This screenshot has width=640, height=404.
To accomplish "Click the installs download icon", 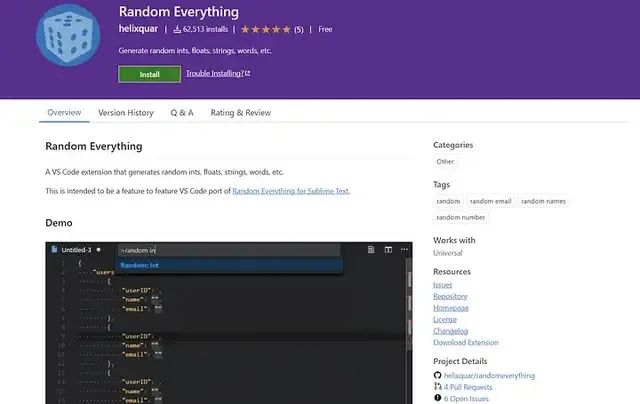I will point(177,29).
